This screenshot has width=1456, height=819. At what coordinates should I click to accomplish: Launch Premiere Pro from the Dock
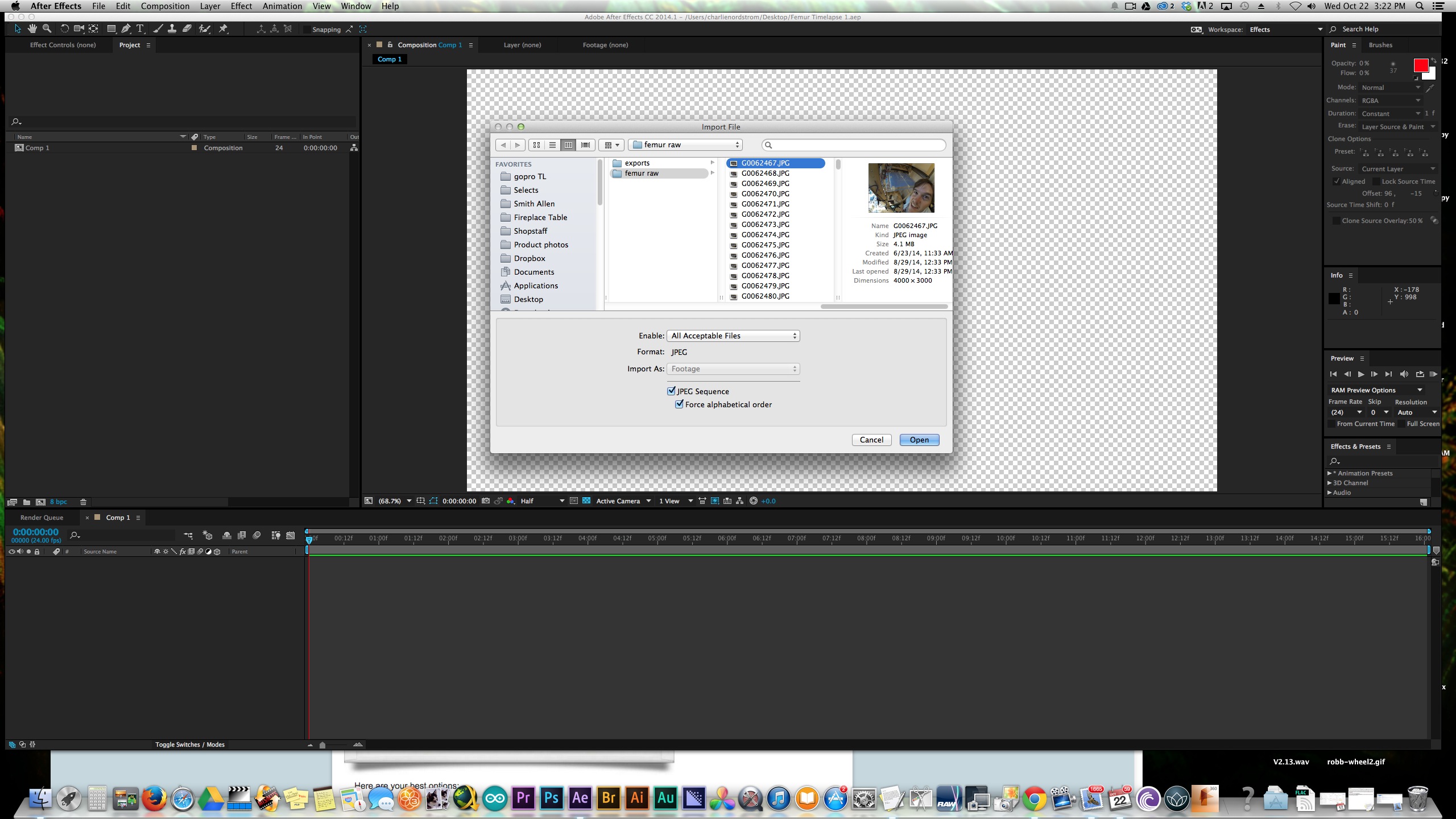(523, 799)
